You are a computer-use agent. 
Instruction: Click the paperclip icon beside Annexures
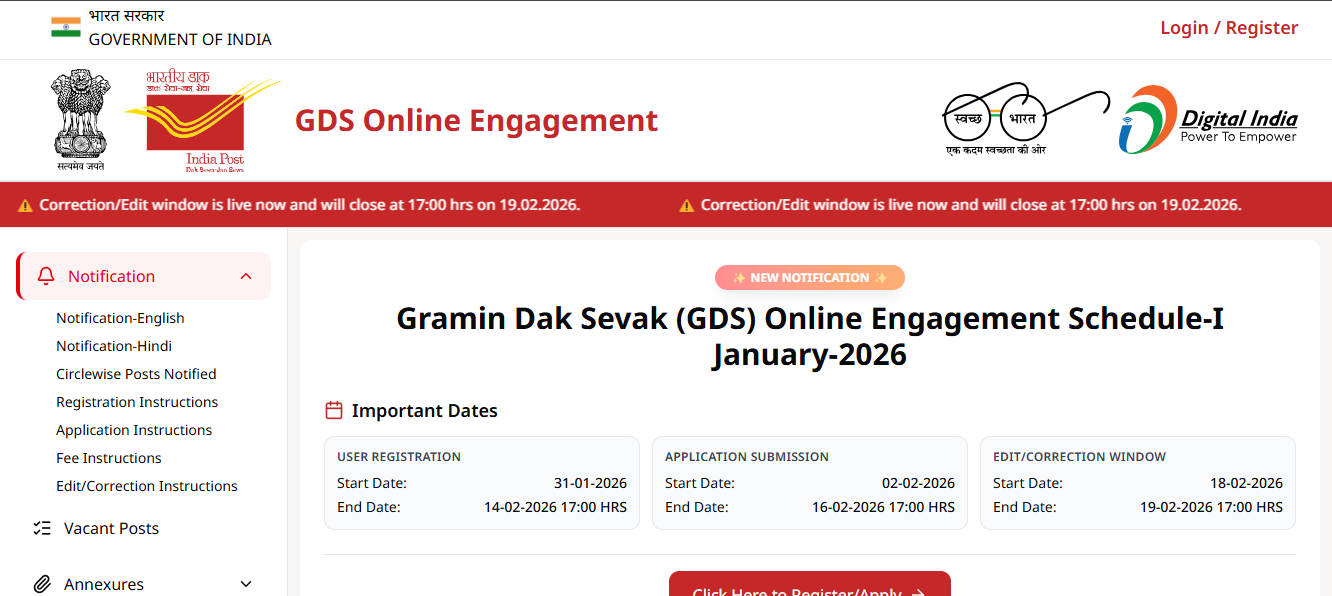(x=42, y=584)
